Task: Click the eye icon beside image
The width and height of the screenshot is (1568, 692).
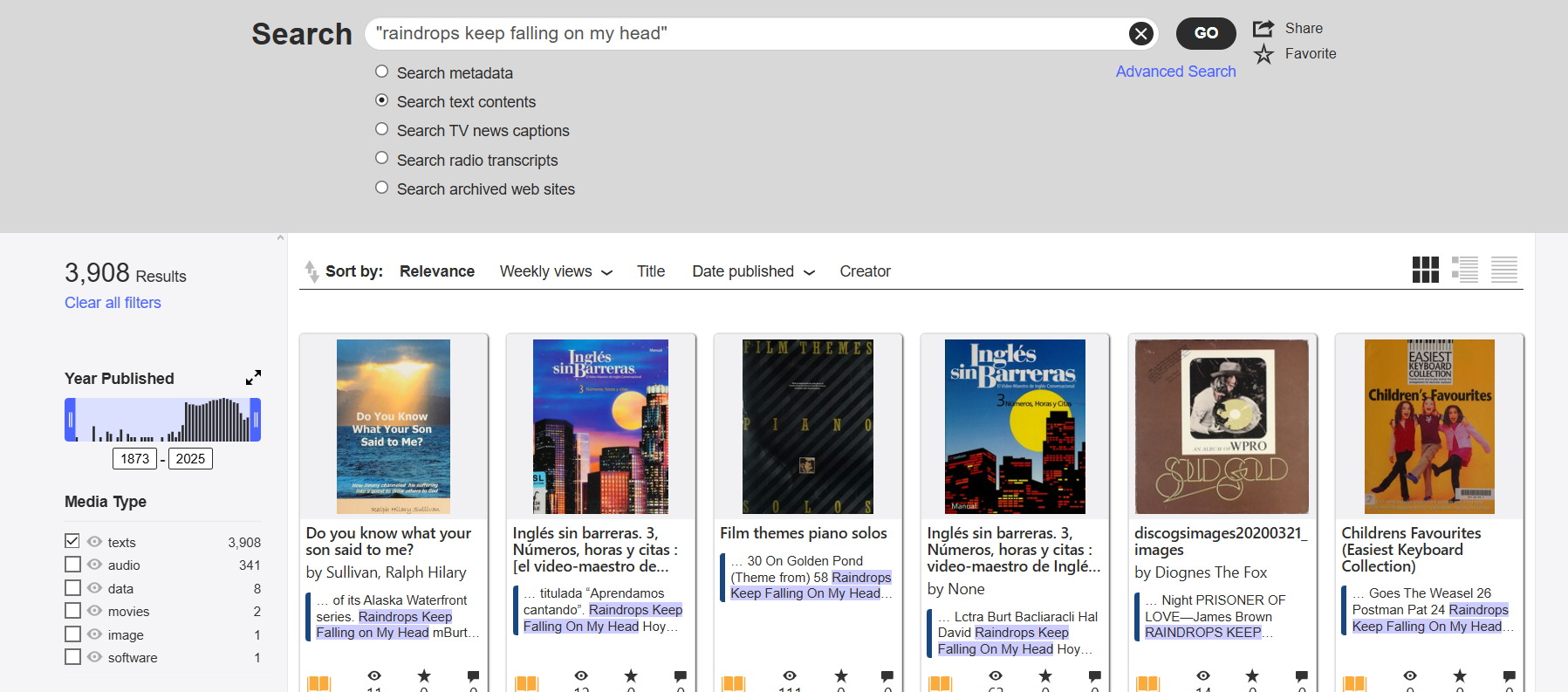Action: 94,634
